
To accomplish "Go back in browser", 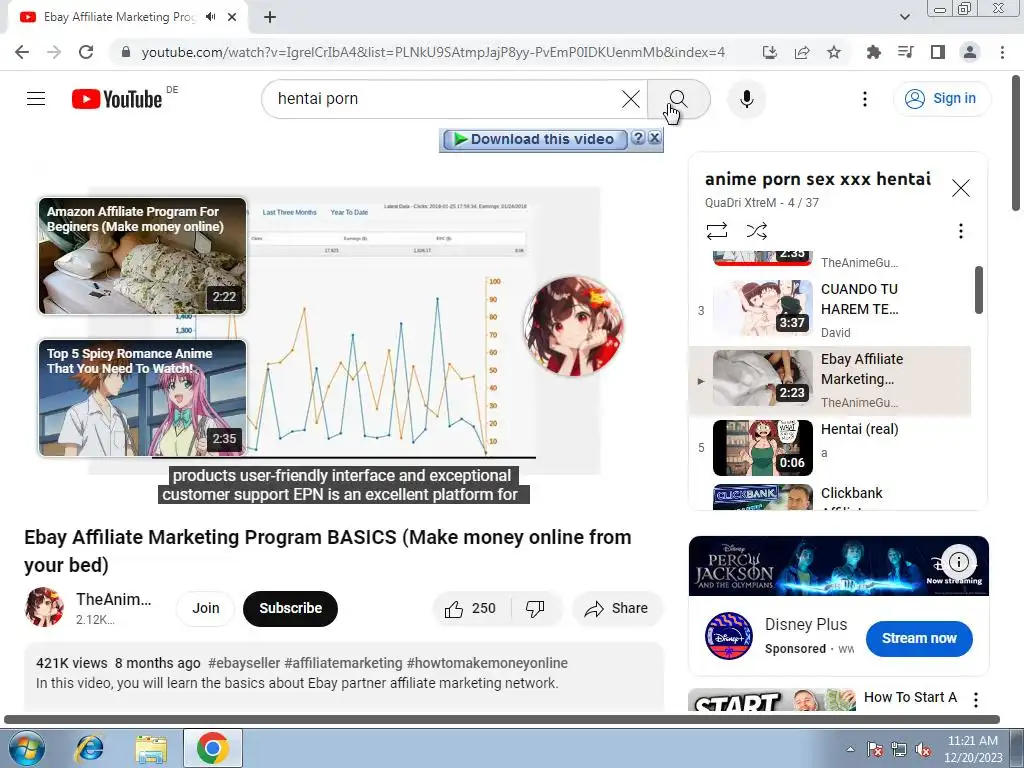I will tap(22, 52).
